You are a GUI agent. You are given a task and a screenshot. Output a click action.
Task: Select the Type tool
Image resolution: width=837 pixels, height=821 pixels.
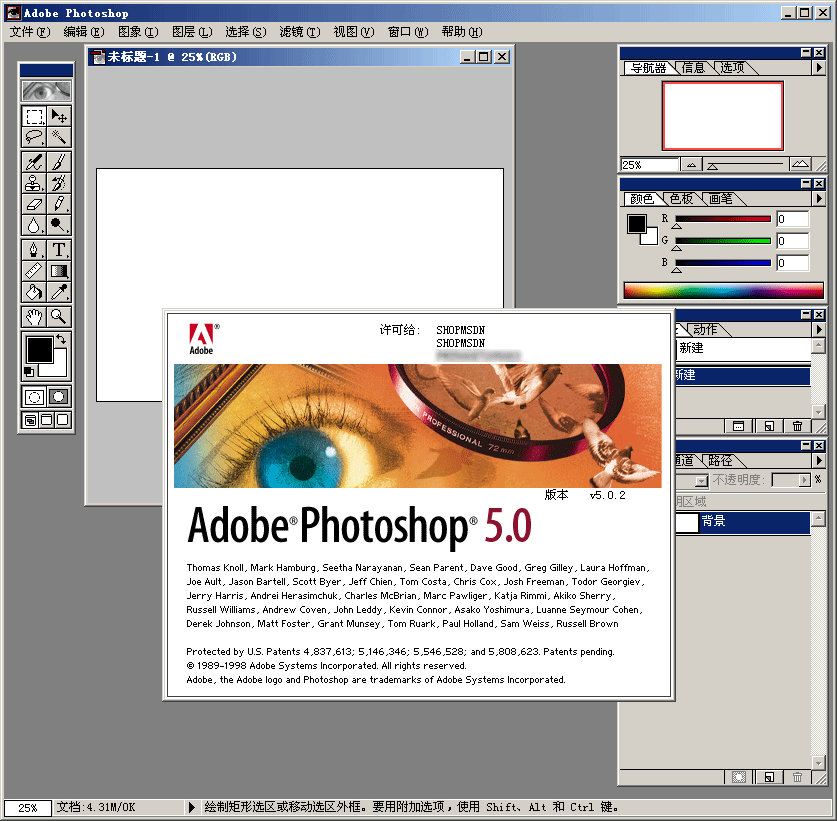tap(59, 250)
